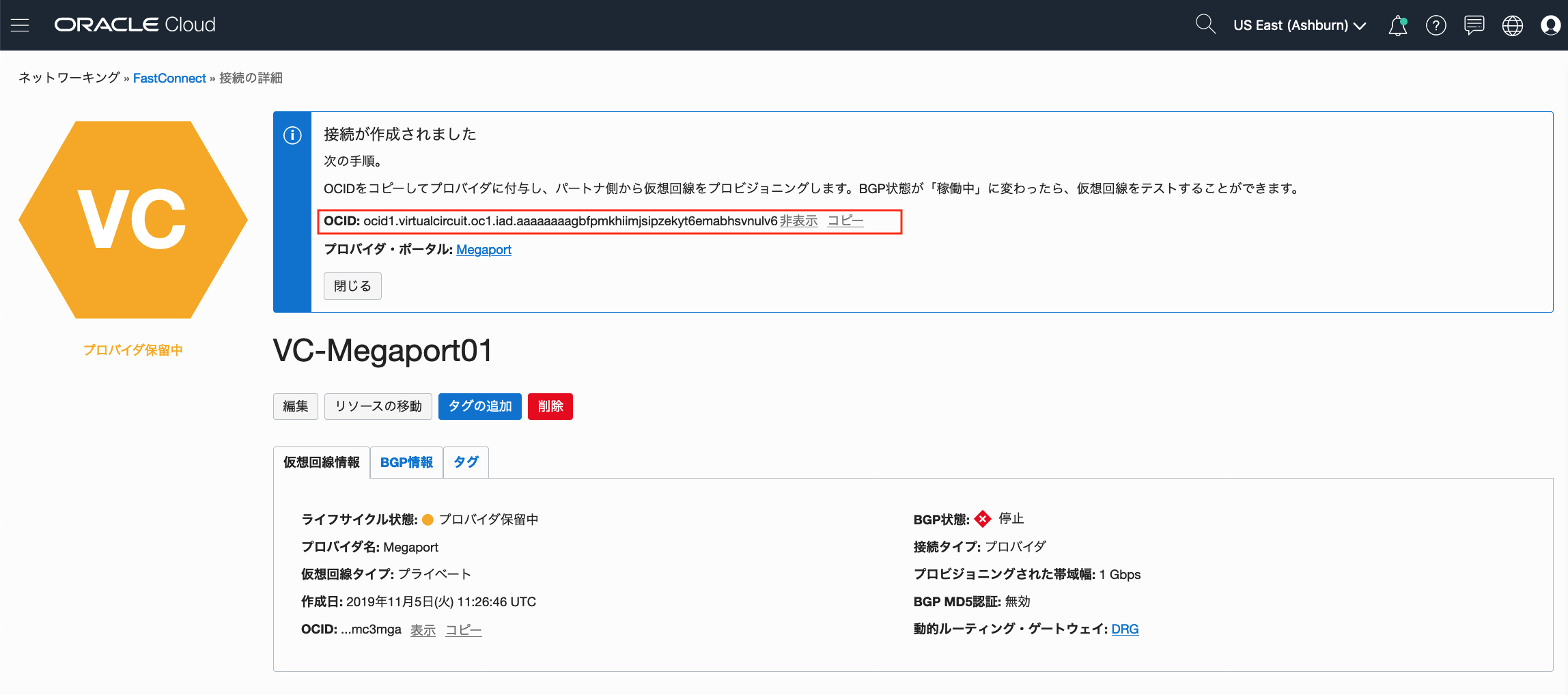Switch to the タグ tab
This screenshot has width=1568, height=695.
point(466,462)
